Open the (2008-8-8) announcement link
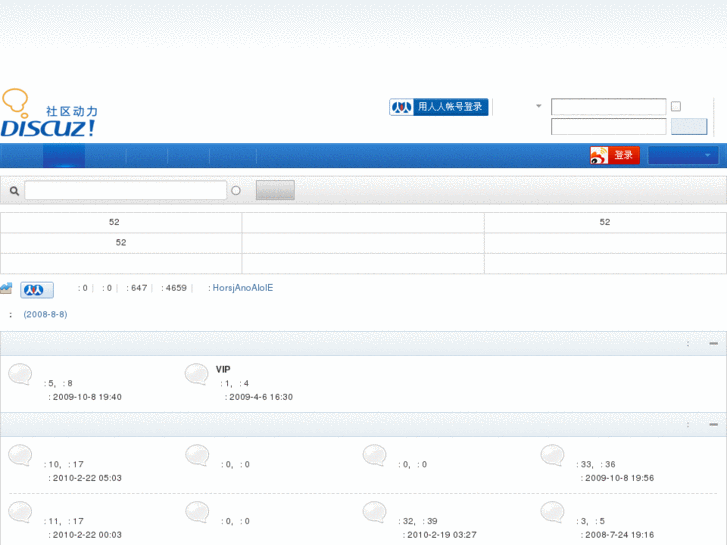The height and width of the screenshot is (545, 727). 45,314
